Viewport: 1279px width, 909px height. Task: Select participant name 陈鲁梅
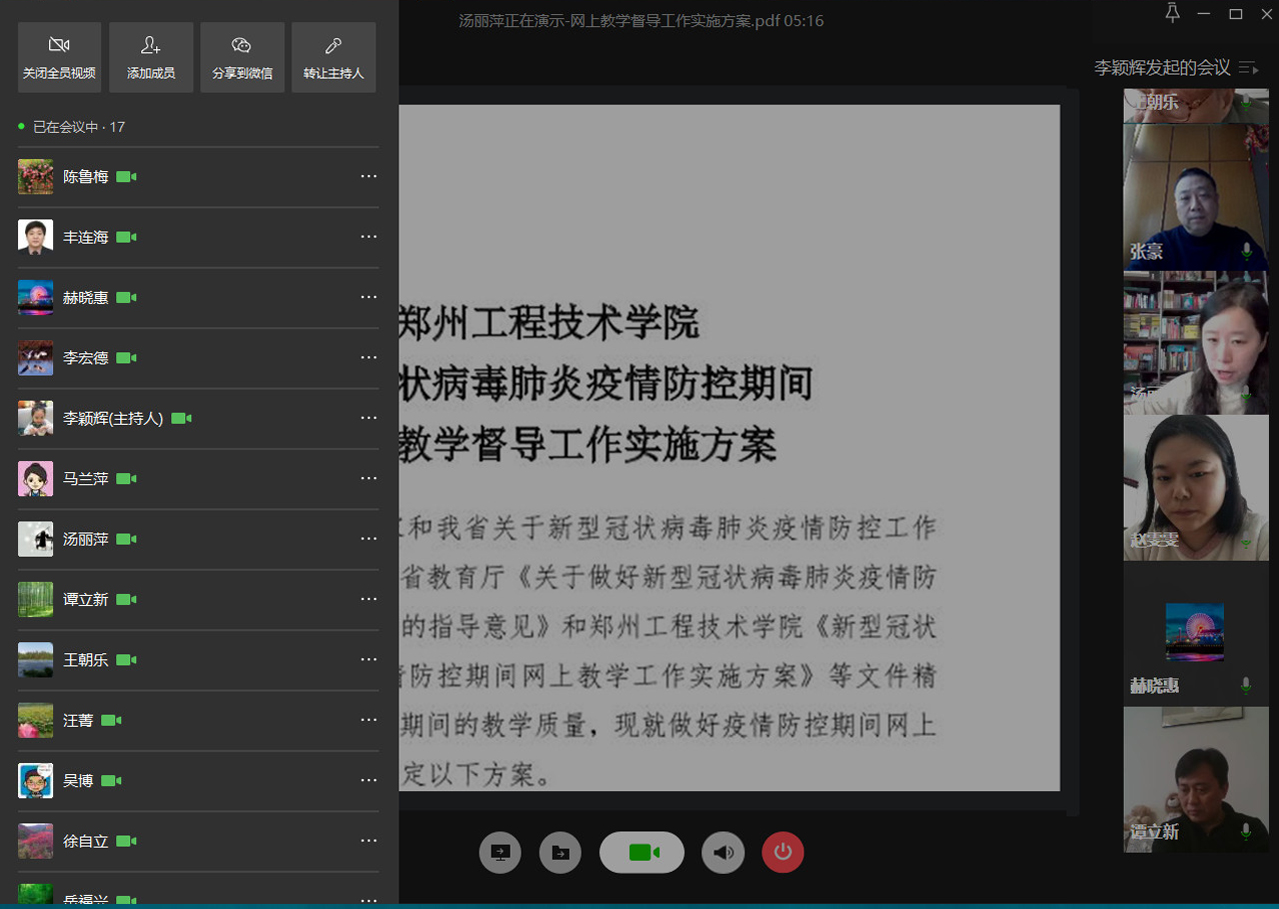(86, 177)
